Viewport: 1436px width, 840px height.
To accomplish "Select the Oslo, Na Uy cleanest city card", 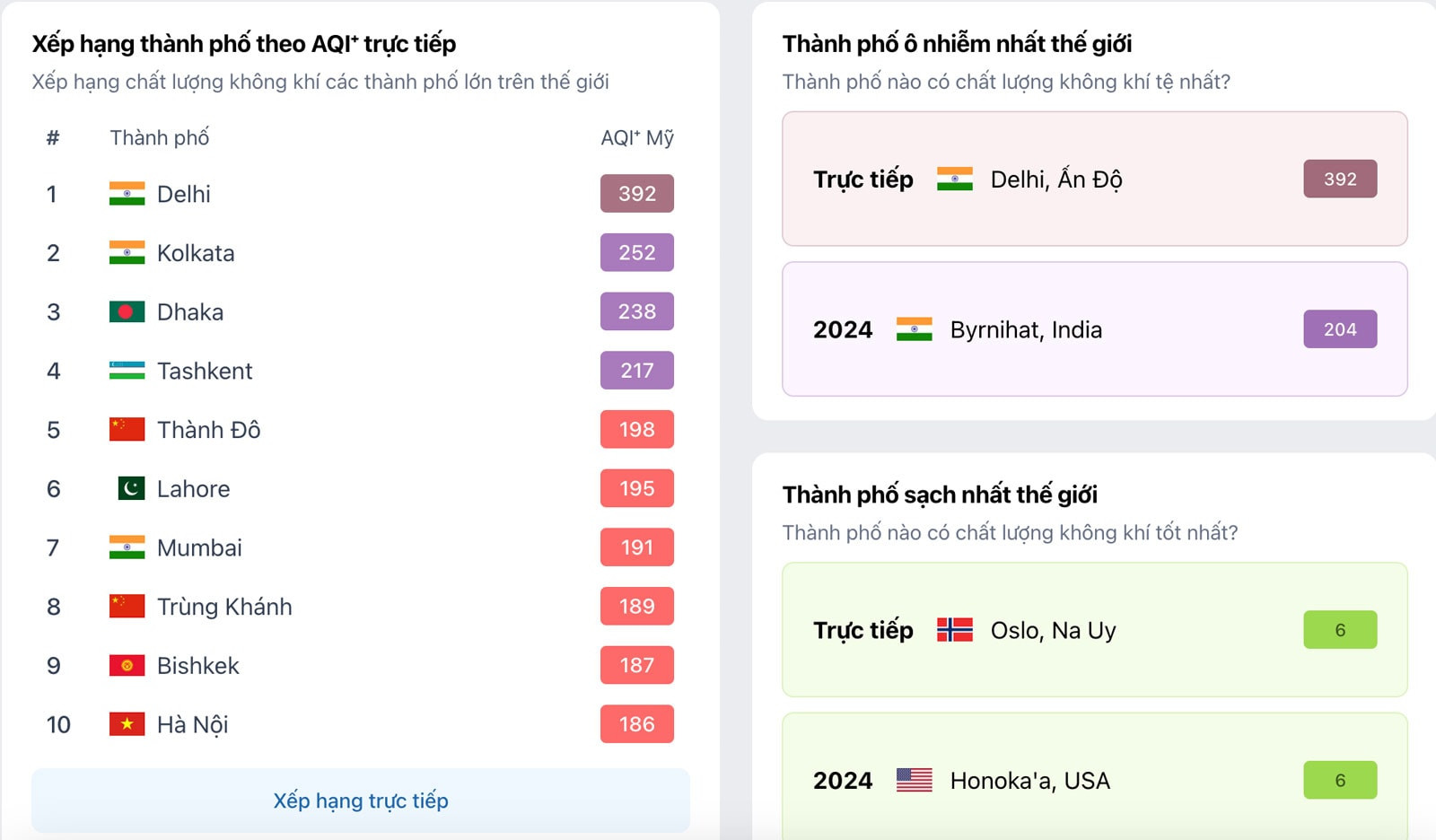I will click(x=1094, y=630).
